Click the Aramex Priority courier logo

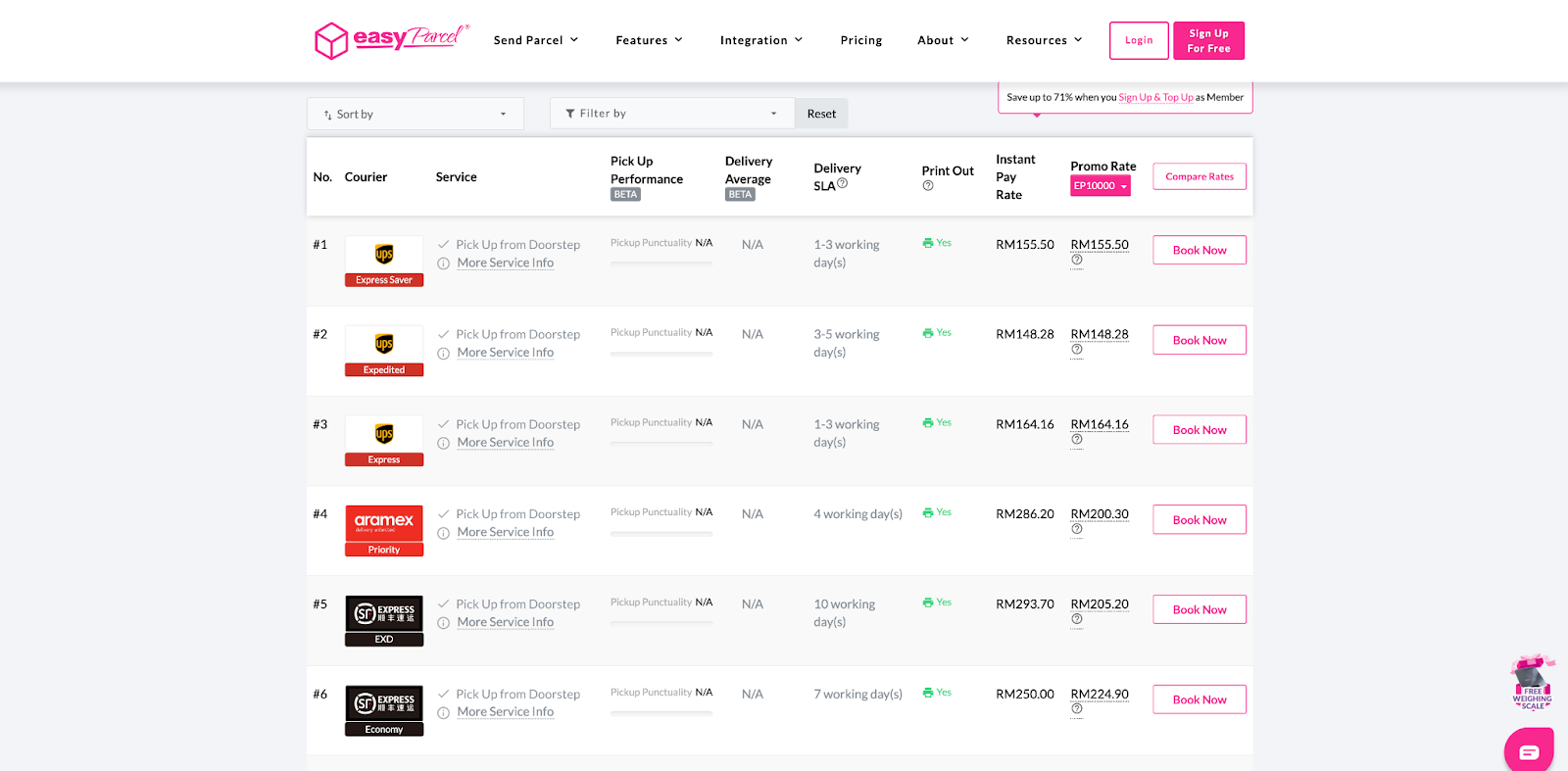coord(384,530)
